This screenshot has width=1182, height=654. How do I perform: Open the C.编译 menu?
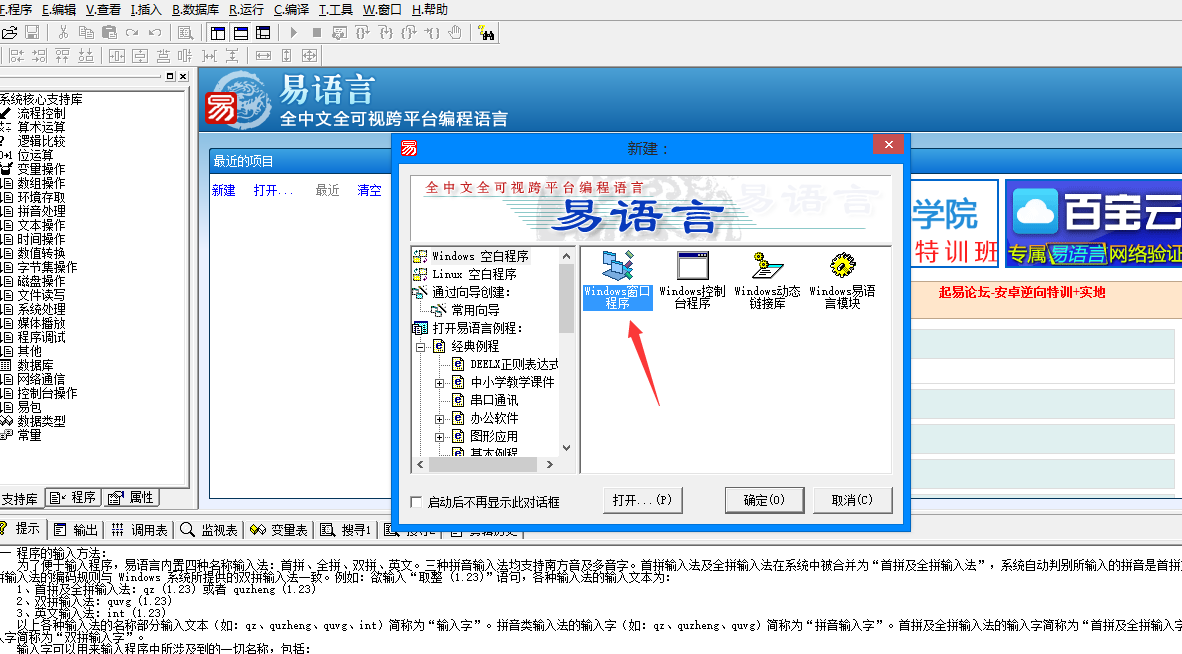point(292,9)
